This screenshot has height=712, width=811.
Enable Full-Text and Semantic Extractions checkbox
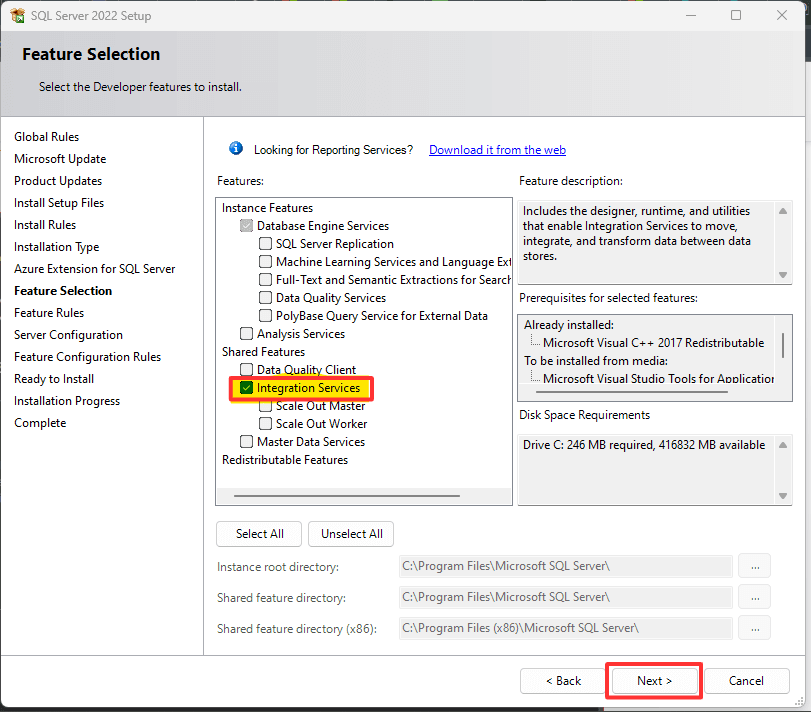265,280
